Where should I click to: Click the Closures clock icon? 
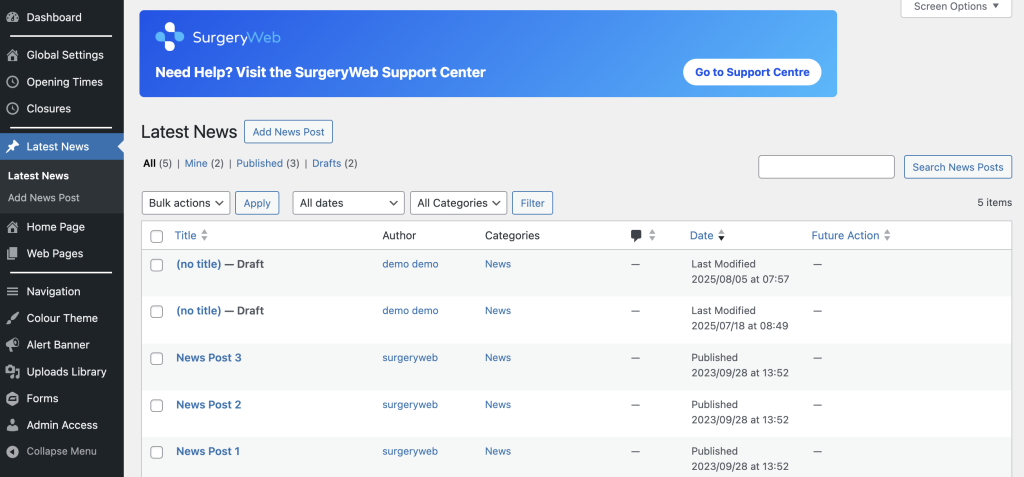(x=12, y=109)
